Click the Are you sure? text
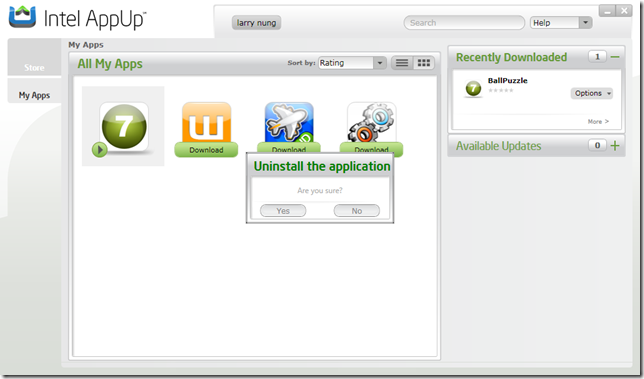Screen dimensions: 644x379 click(320, 191)
